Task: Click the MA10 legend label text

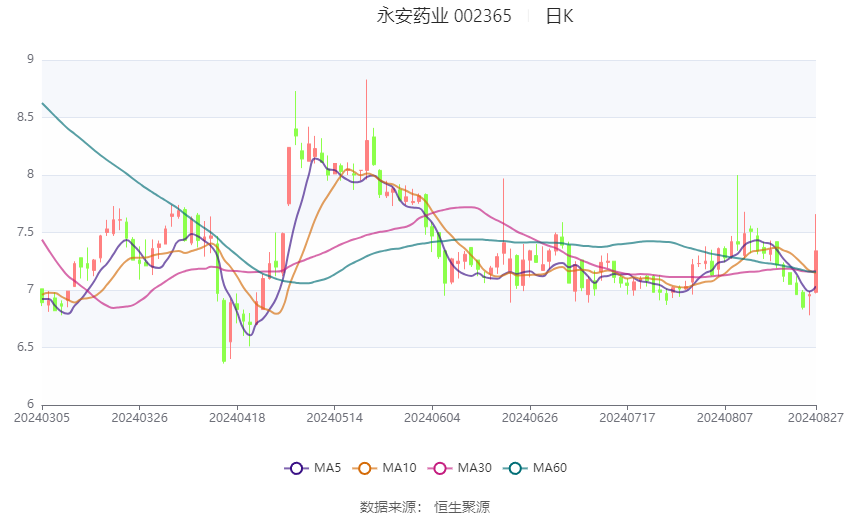Action: 400,468
